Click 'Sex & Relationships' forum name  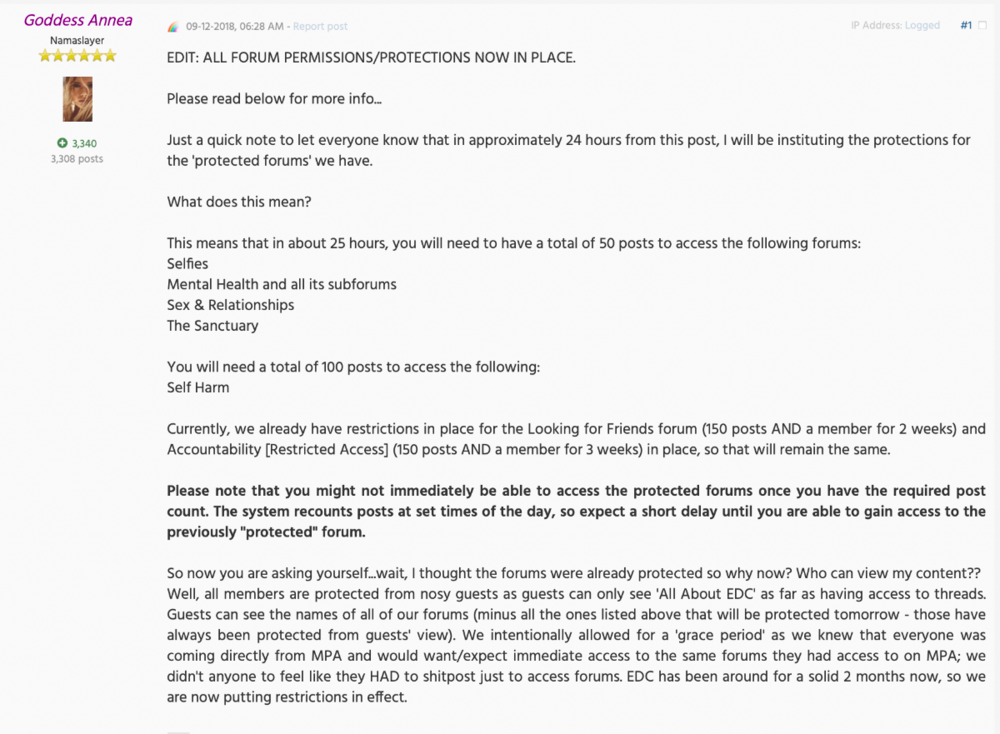[230, 305]
